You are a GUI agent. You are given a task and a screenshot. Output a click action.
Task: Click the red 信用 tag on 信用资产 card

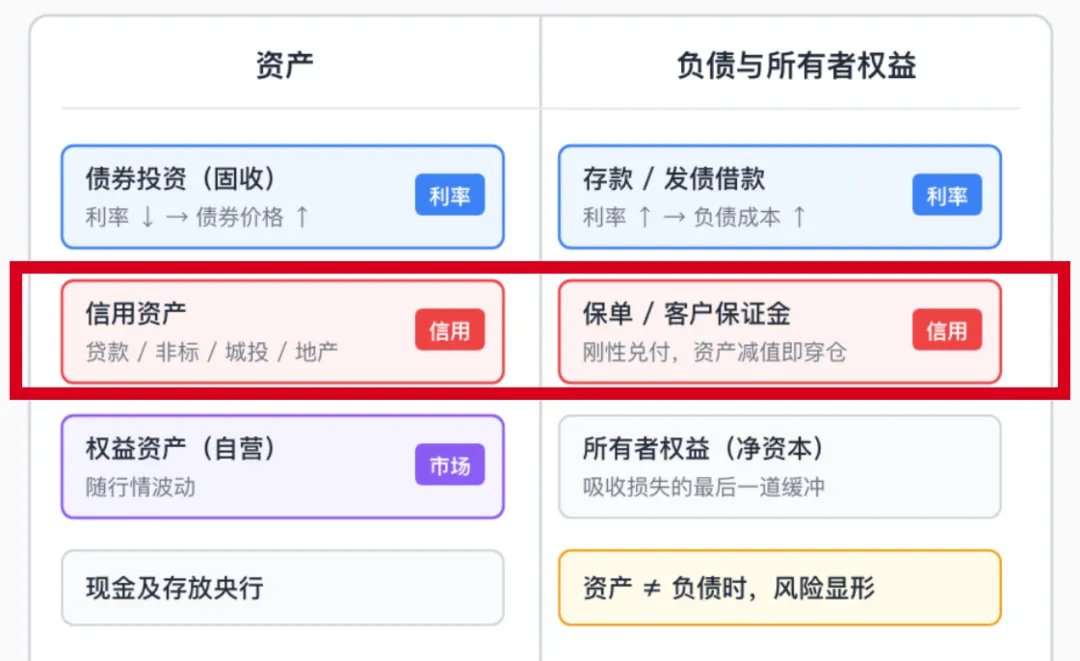pyautogui.click(x=450, y=330)
